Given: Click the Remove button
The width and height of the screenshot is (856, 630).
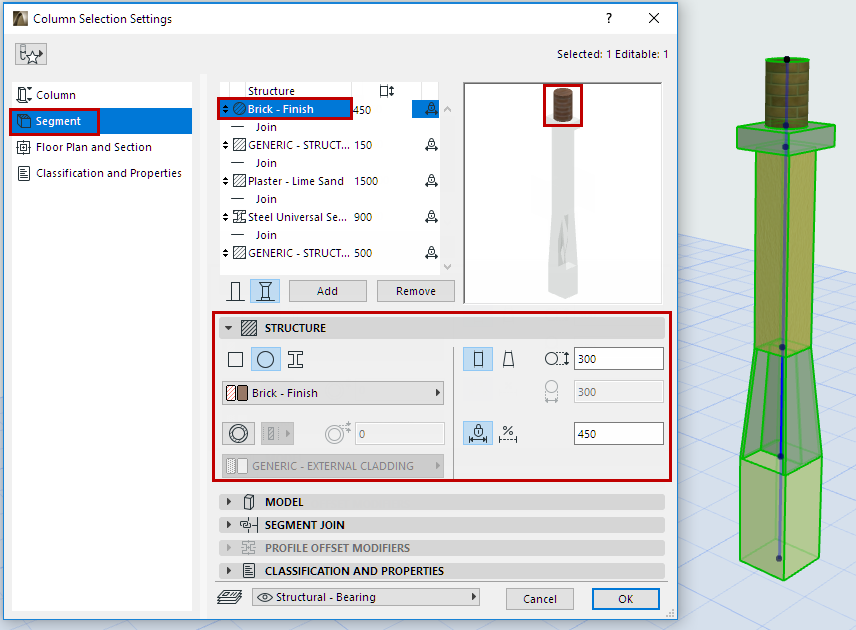Looking at the screenshot, I should click(x=416, y=290).
